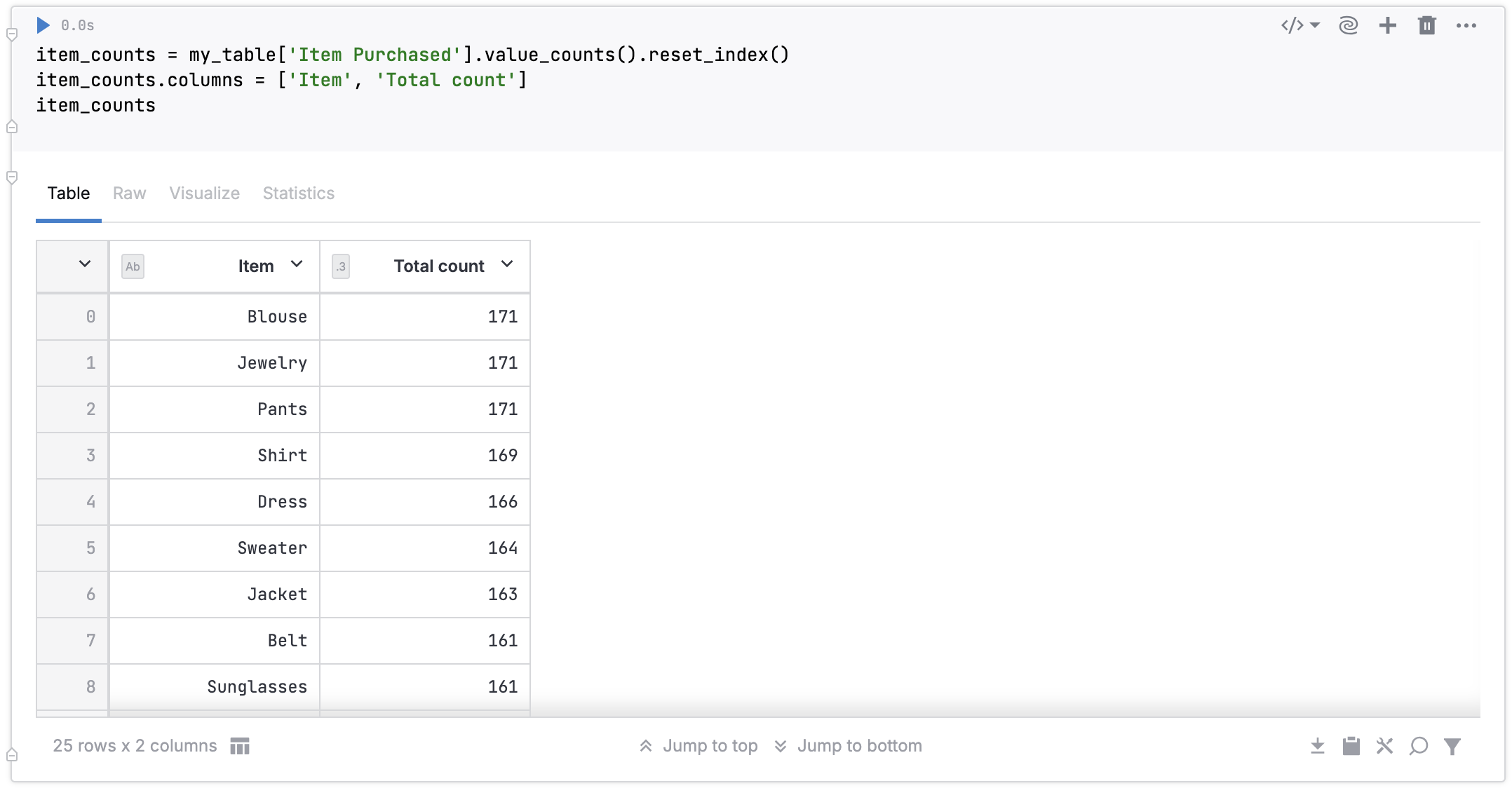1512x788 pixels.
Task: Open sort options for Total count column
Action: coord(507,266)
